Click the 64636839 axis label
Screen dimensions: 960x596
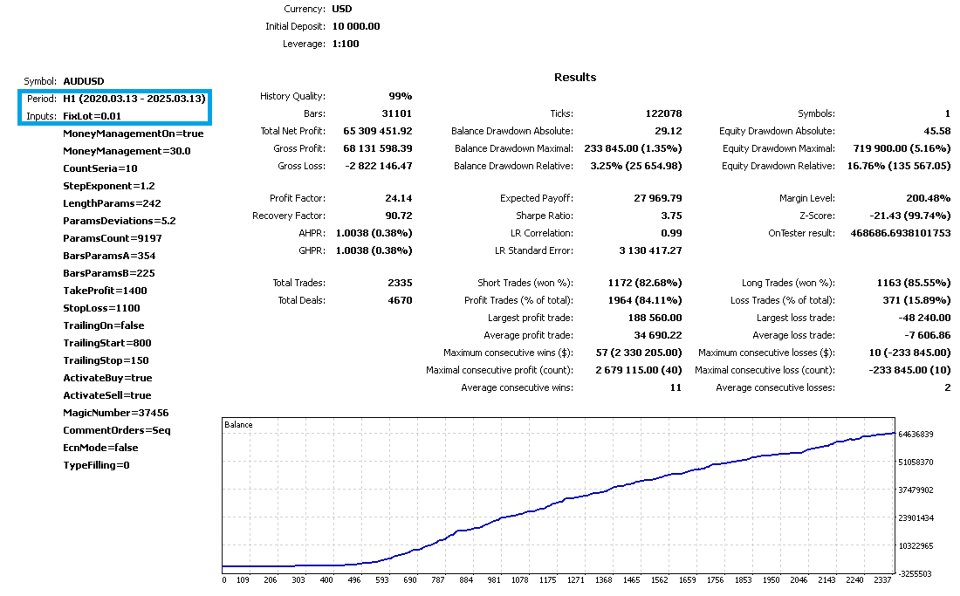tap(915, 434)
